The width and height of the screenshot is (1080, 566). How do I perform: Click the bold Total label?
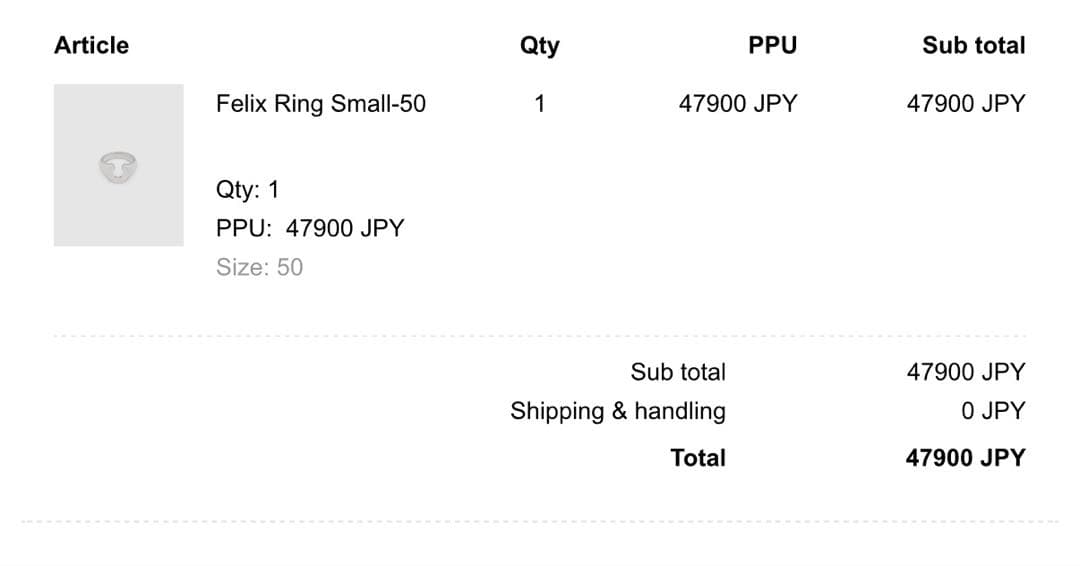[x=698, y=458]
